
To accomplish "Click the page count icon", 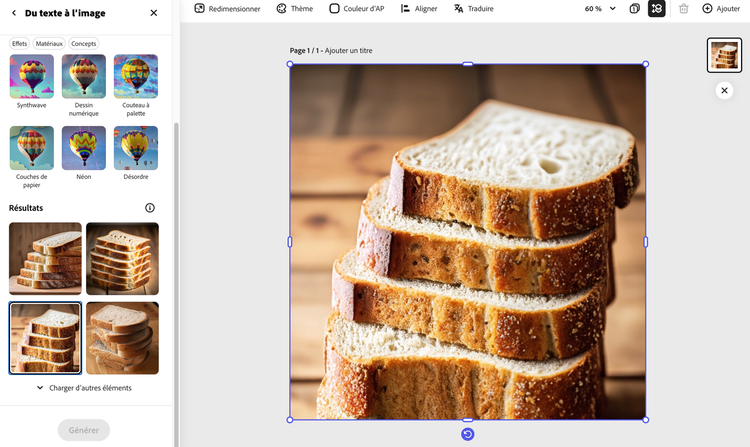I will coord(634,9).
